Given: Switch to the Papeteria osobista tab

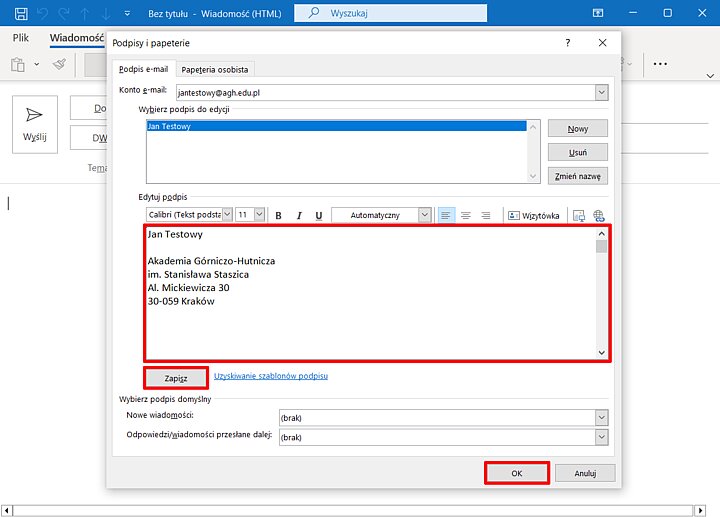Looking at the screenshot, I should (214, 70).
